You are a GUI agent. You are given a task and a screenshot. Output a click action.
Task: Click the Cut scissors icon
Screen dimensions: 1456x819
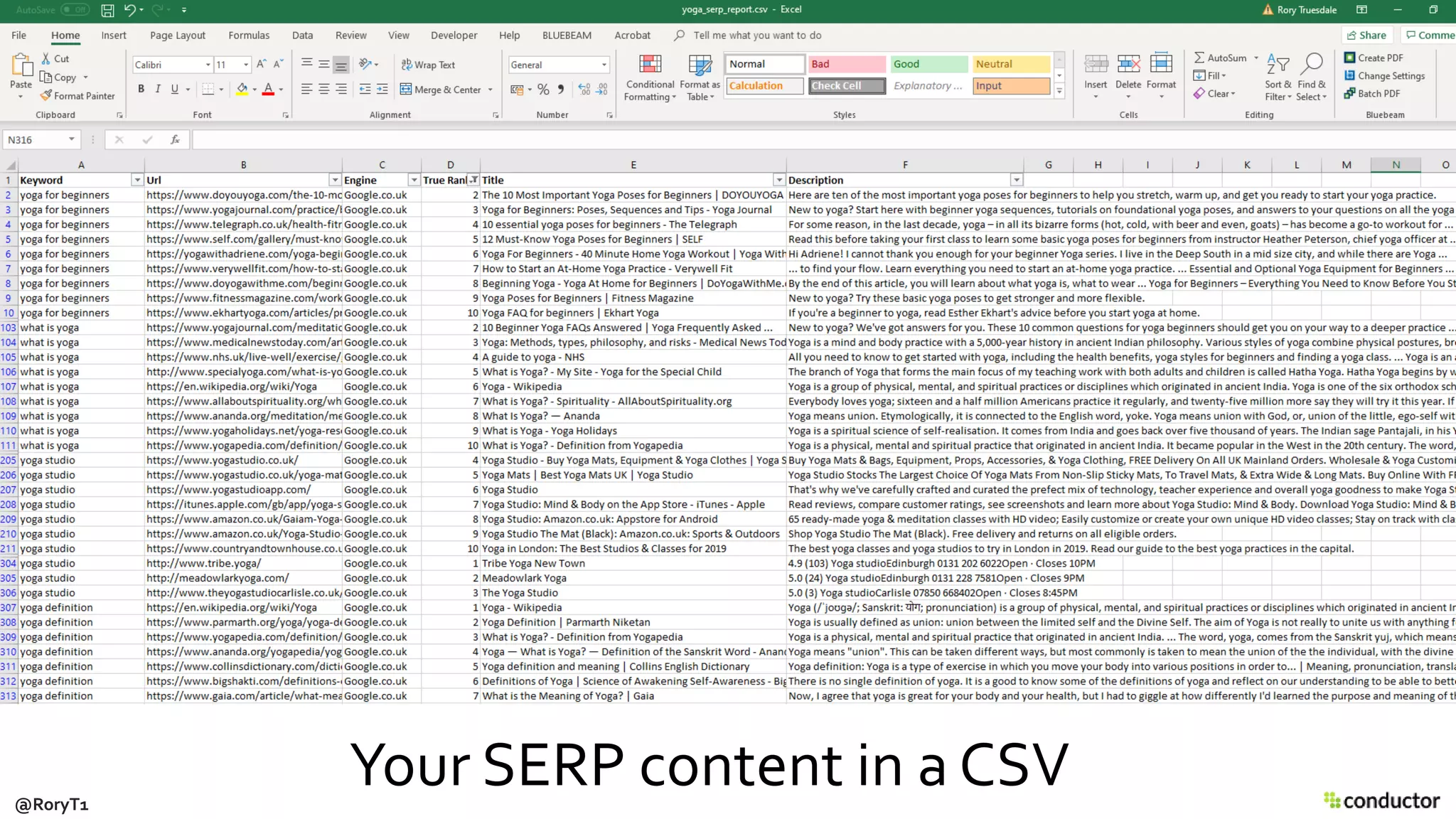click(46, 58)
